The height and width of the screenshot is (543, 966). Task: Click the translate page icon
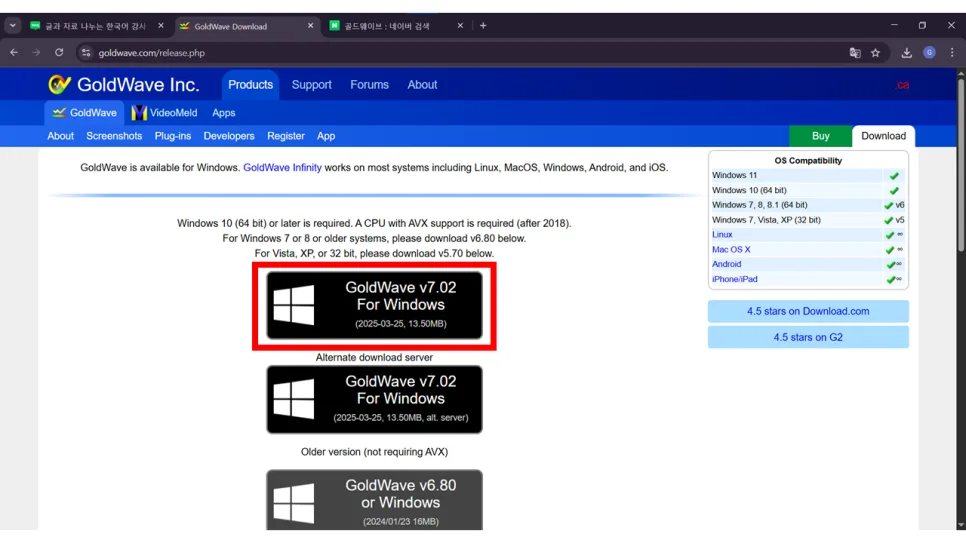pyautogui.click(x=854, y=53)
